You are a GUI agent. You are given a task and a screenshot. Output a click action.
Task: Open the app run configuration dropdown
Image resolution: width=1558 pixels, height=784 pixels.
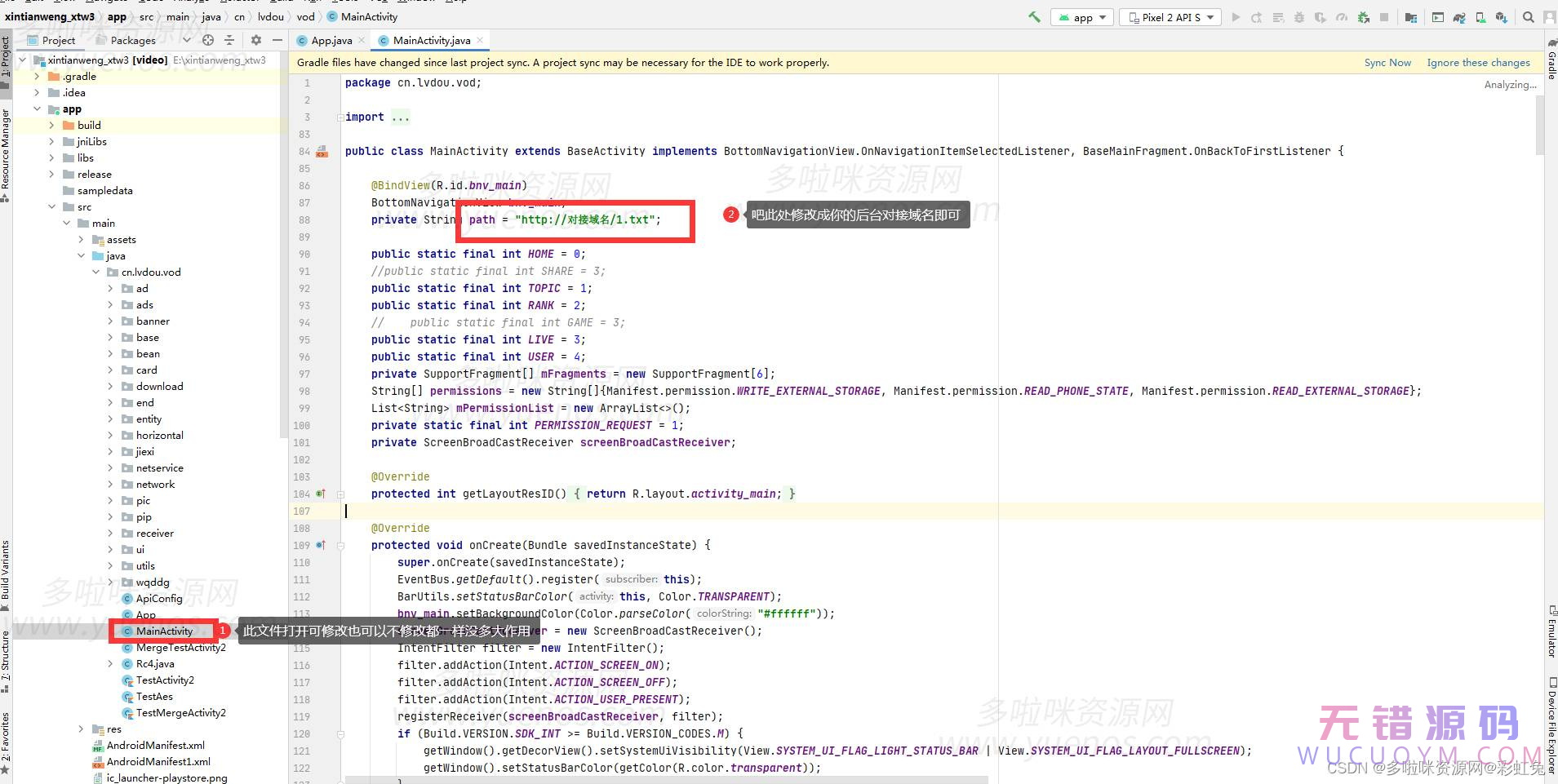pyautogui.click(x=1083, y=17)
